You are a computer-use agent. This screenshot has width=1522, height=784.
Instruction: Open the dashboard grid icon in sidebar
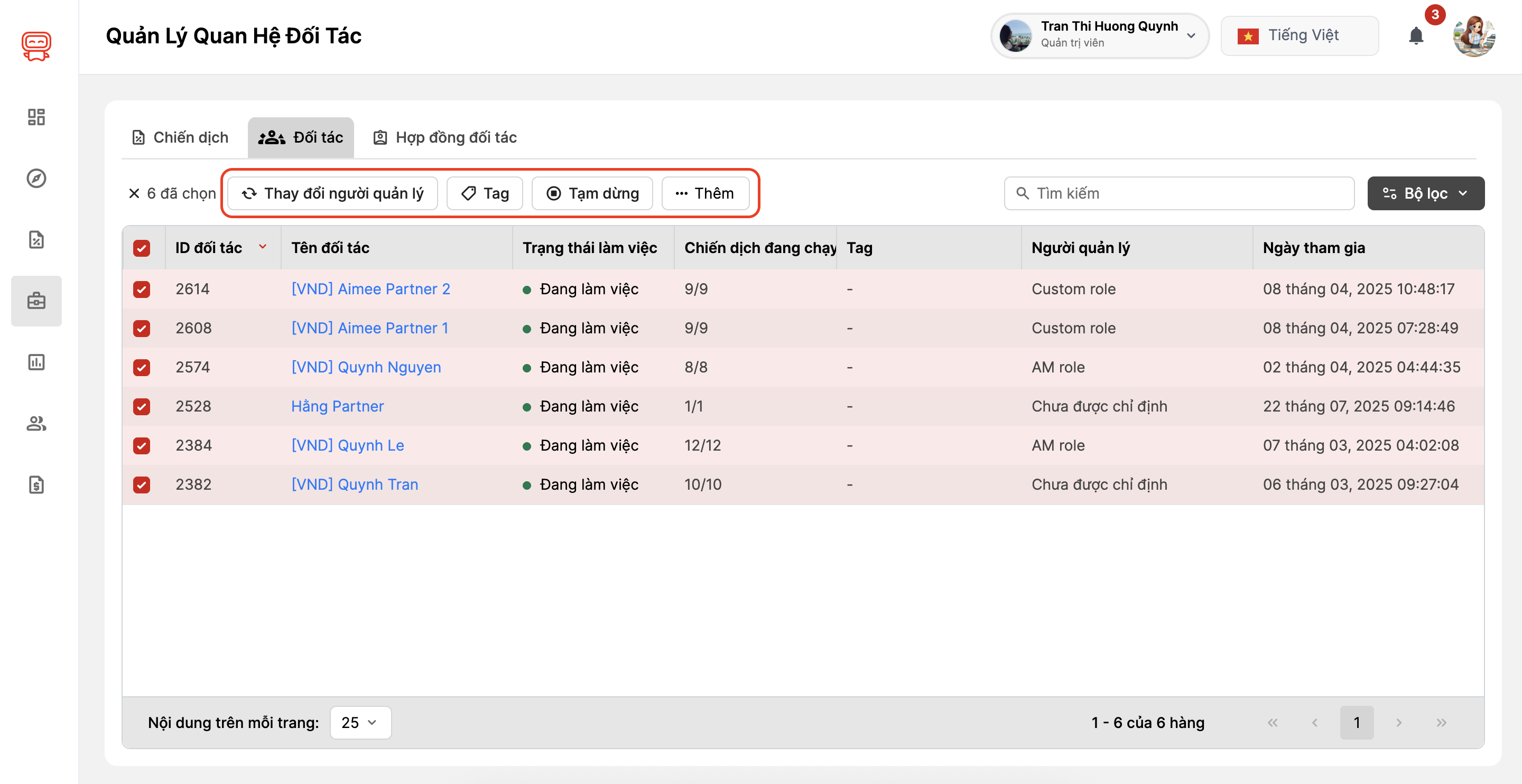(36, 117)
